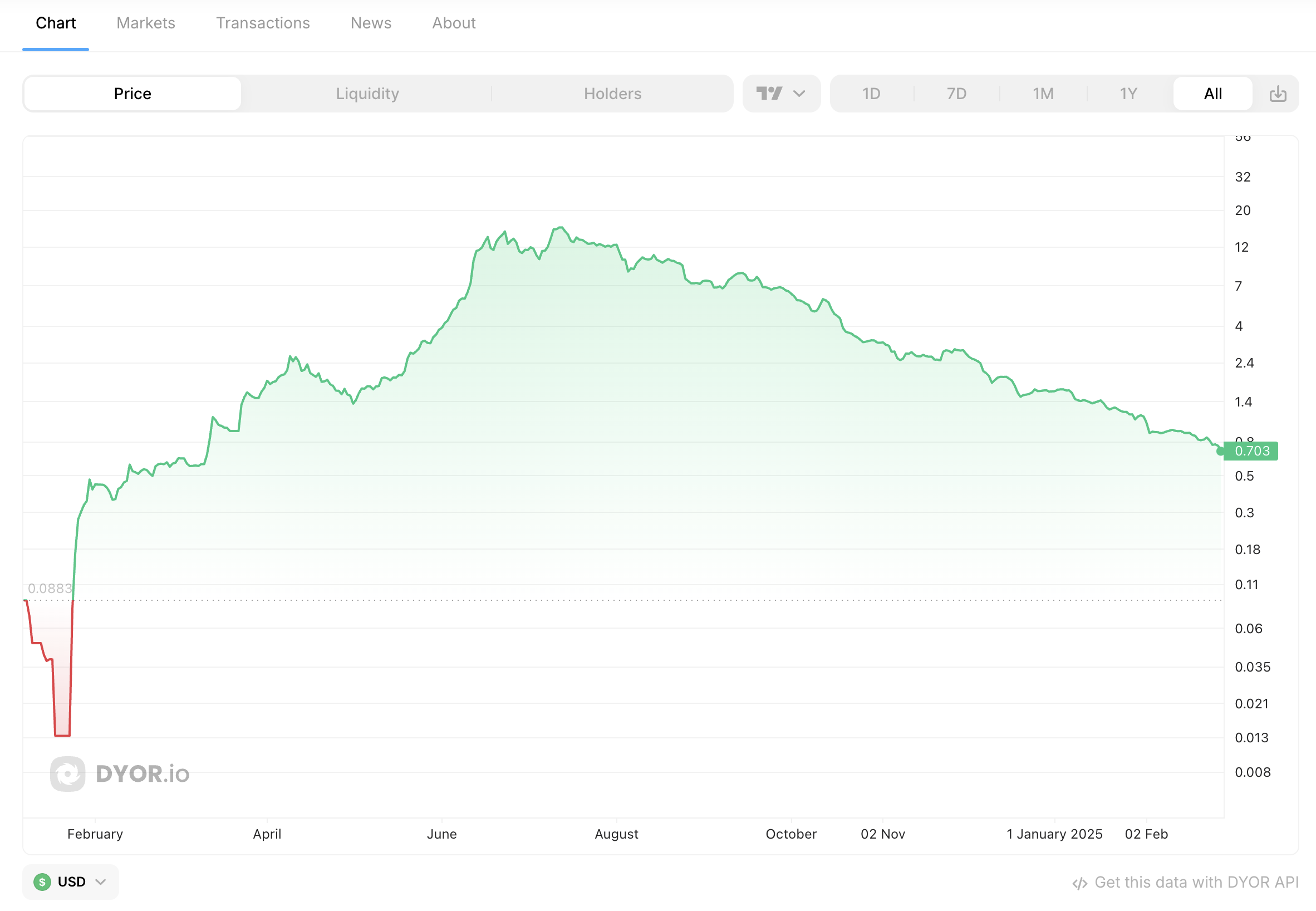This screenshot has height=911, width=1316.
Task: Click the August axis label
Action: [x=616, y=834]
